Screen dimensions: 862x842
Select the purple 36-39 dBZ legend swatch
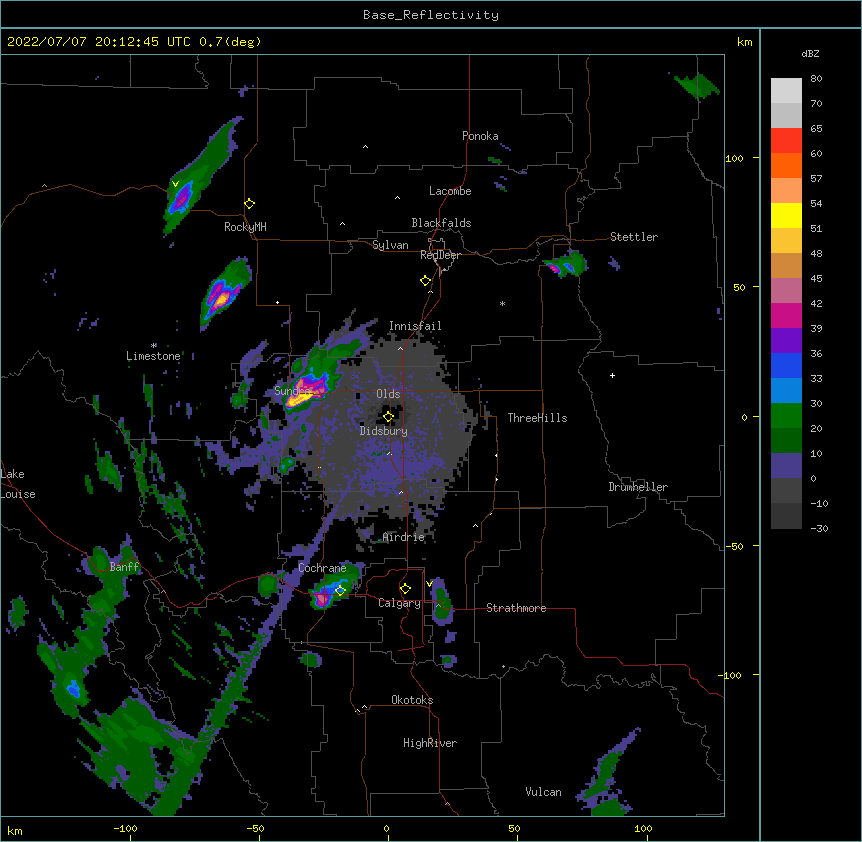pyautogui.click(x=786, y=341)
